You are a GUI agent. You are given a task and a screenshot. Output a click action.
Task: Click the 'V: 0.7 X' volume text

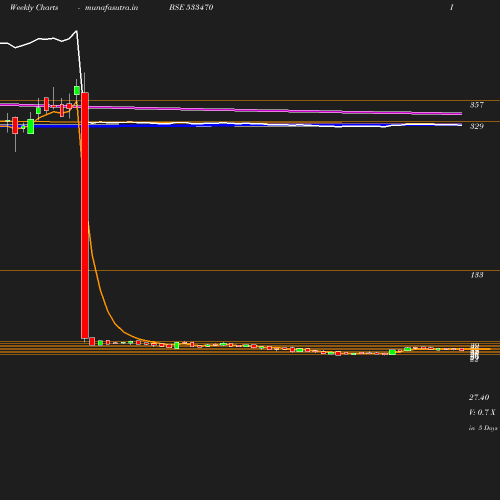coord(482,412)
